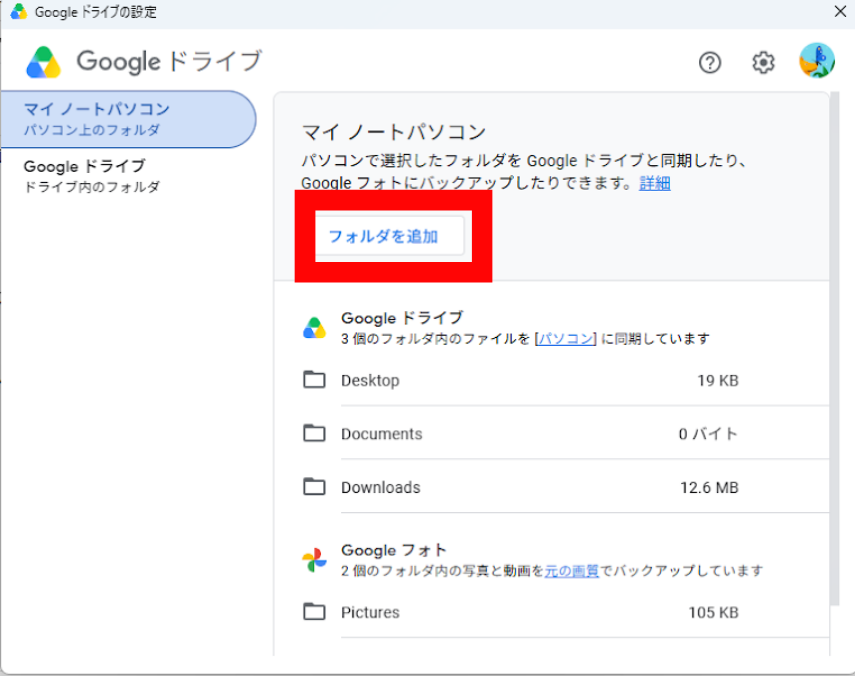Click the vertical scrollbar of the panel
Viewport: 856px width, 676px height.
pos(834,349)
